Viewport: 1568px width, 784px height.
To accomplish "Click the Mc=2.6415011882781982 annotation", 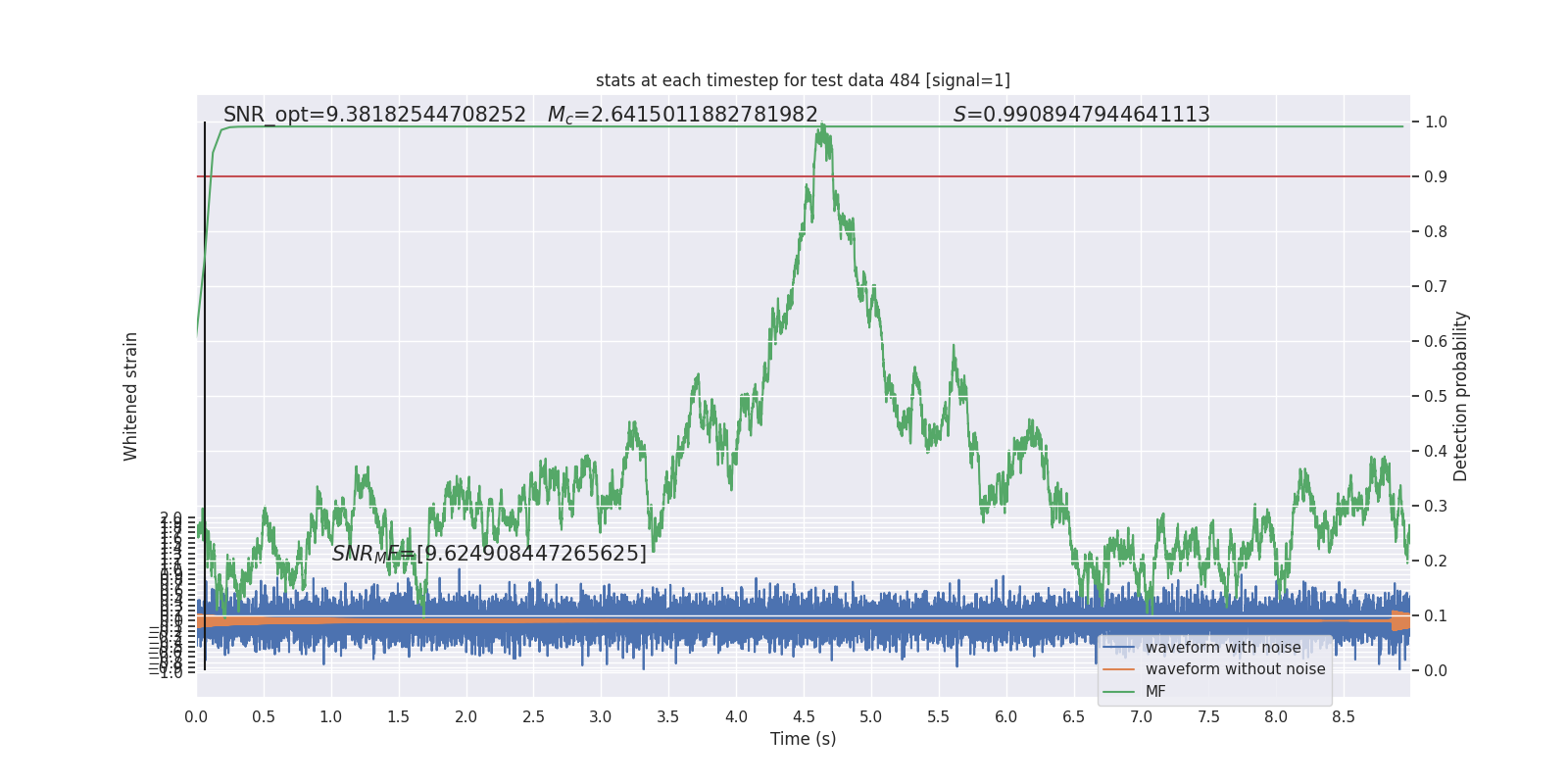I will click(x=682, y=115).
